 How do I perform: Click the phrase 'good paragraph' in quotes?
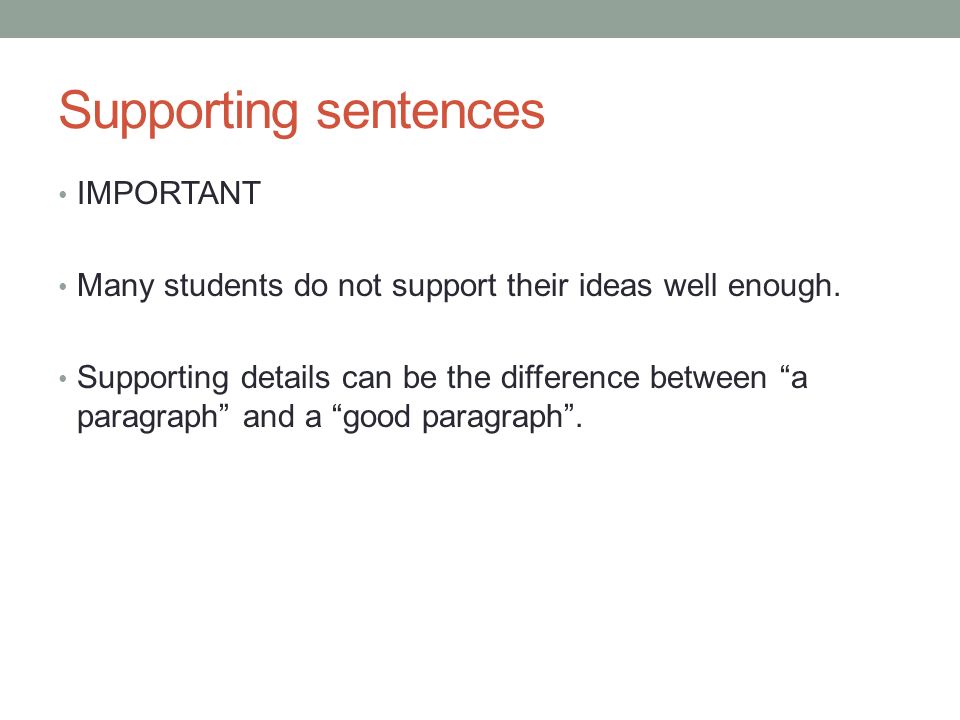pos(453,418)
